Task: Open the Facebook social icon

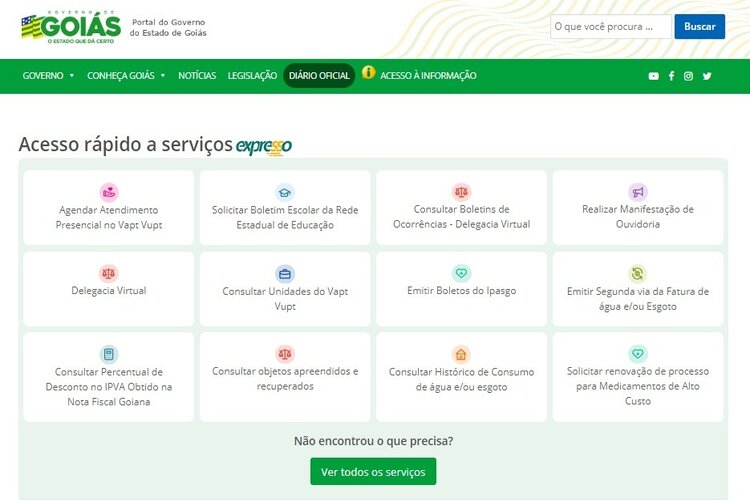Action: tap(671, 76)
